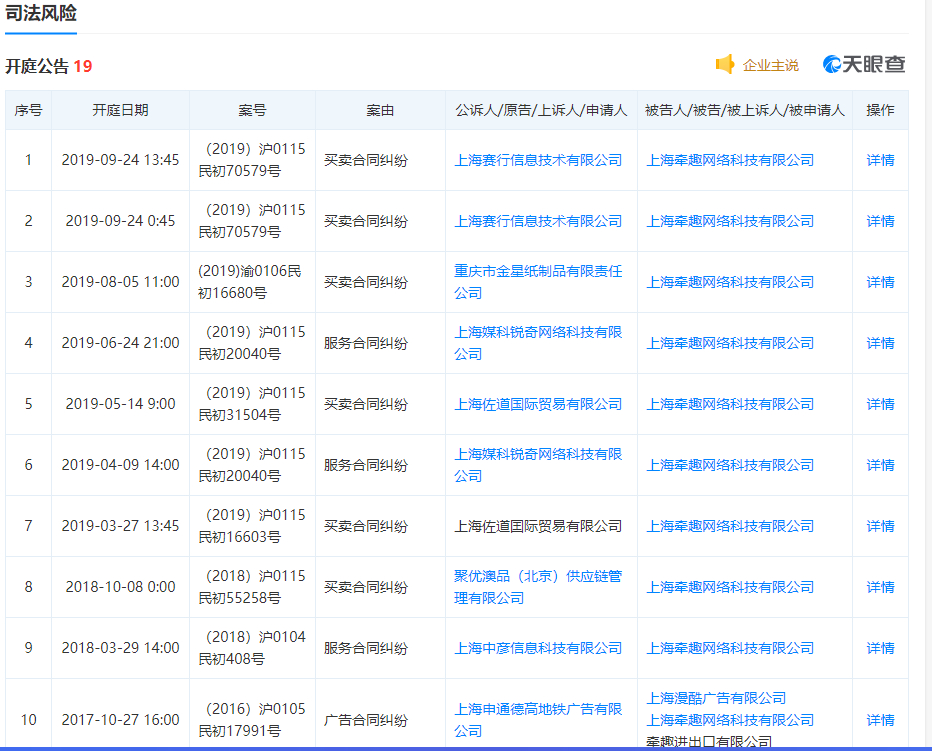Open defendant 上海牵趣网络科技有限公司 in row 9
The height and width of the screenshot is (751, 932).
(x=730, y=648)
